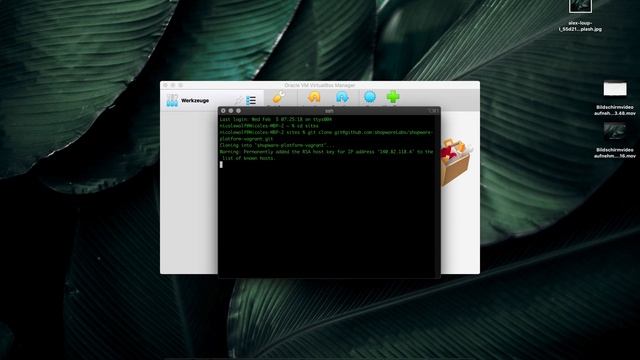Click the green plus Add machine icon
This screenshot has height=360, width=640.
(x=393, y=97)
